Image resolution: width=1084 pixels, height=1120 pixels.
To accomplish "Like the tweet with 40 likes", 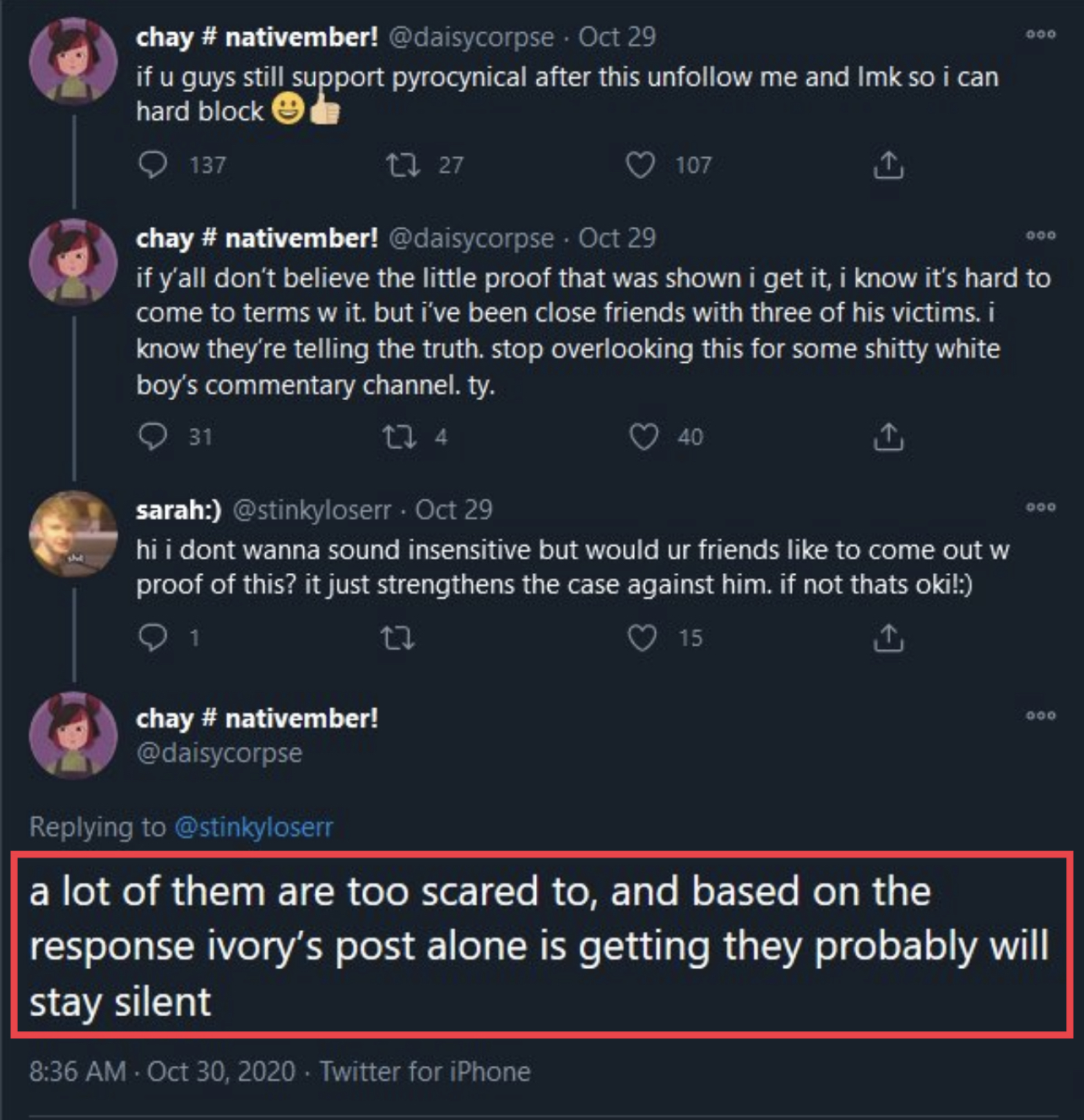I will 643,436.
